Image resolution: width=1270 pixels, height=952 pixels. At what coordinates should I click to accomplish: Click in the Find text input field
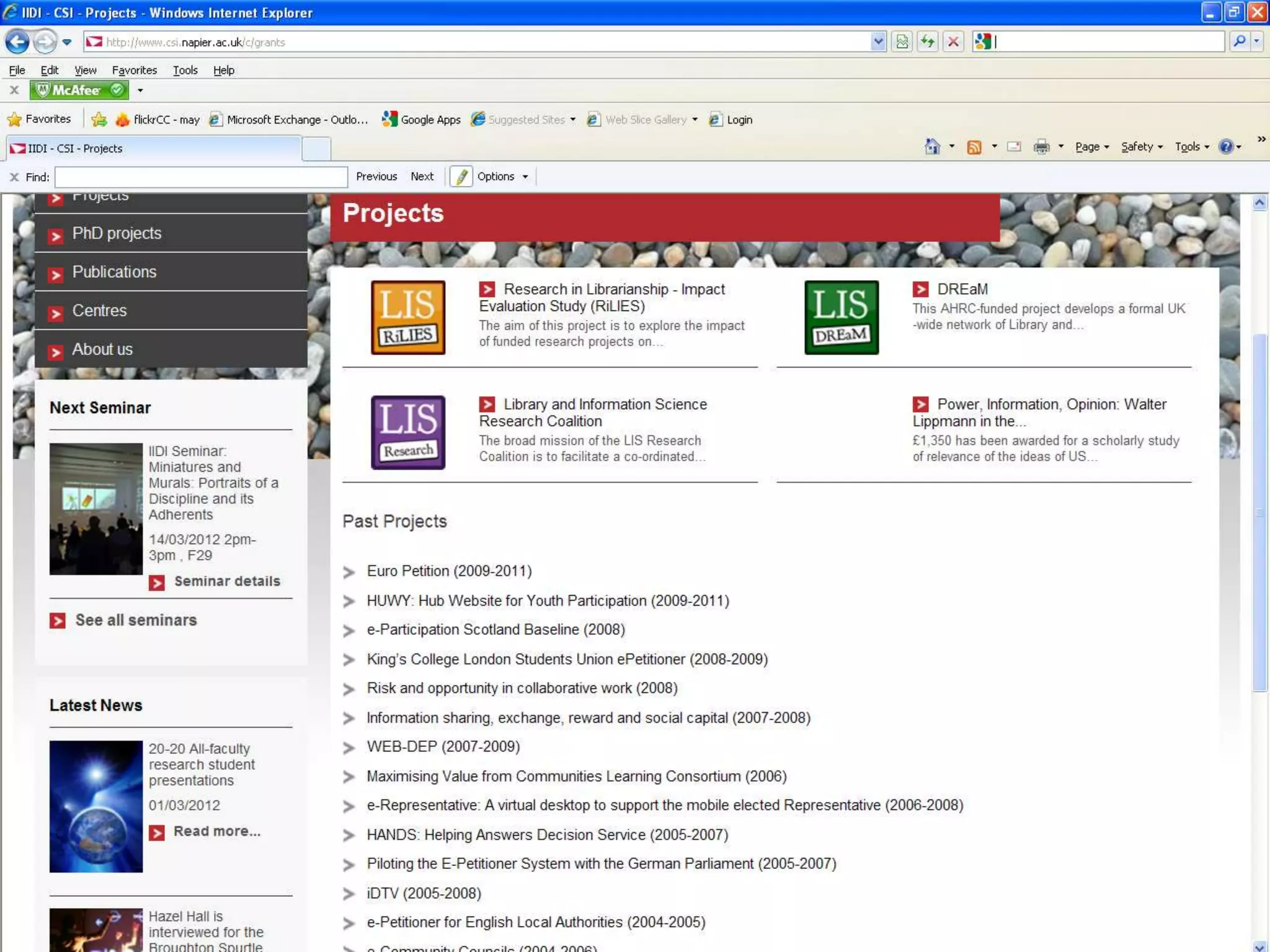click(201, 177)
